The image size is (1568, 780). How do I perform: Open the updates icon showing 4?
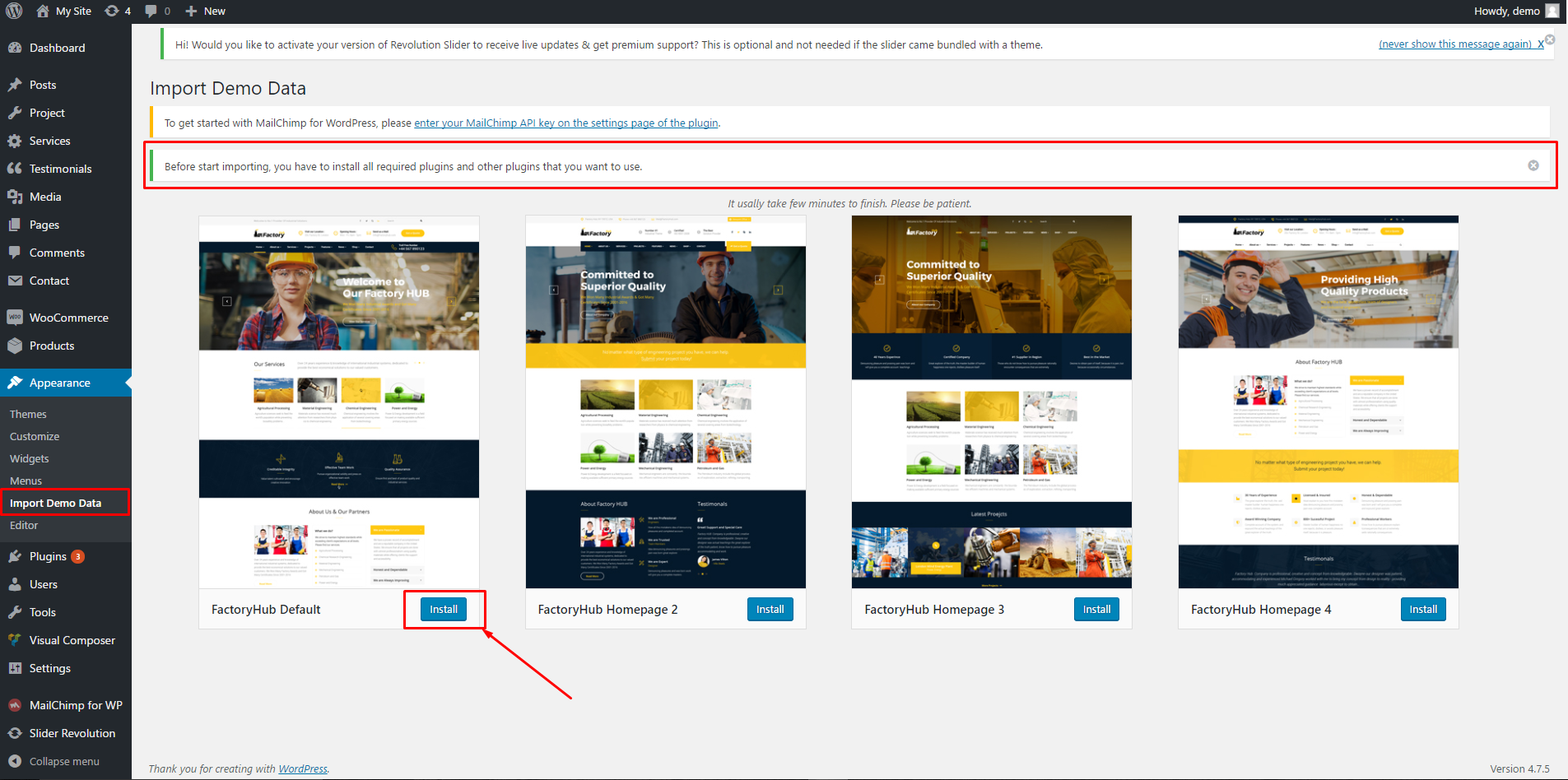(118, 11)
